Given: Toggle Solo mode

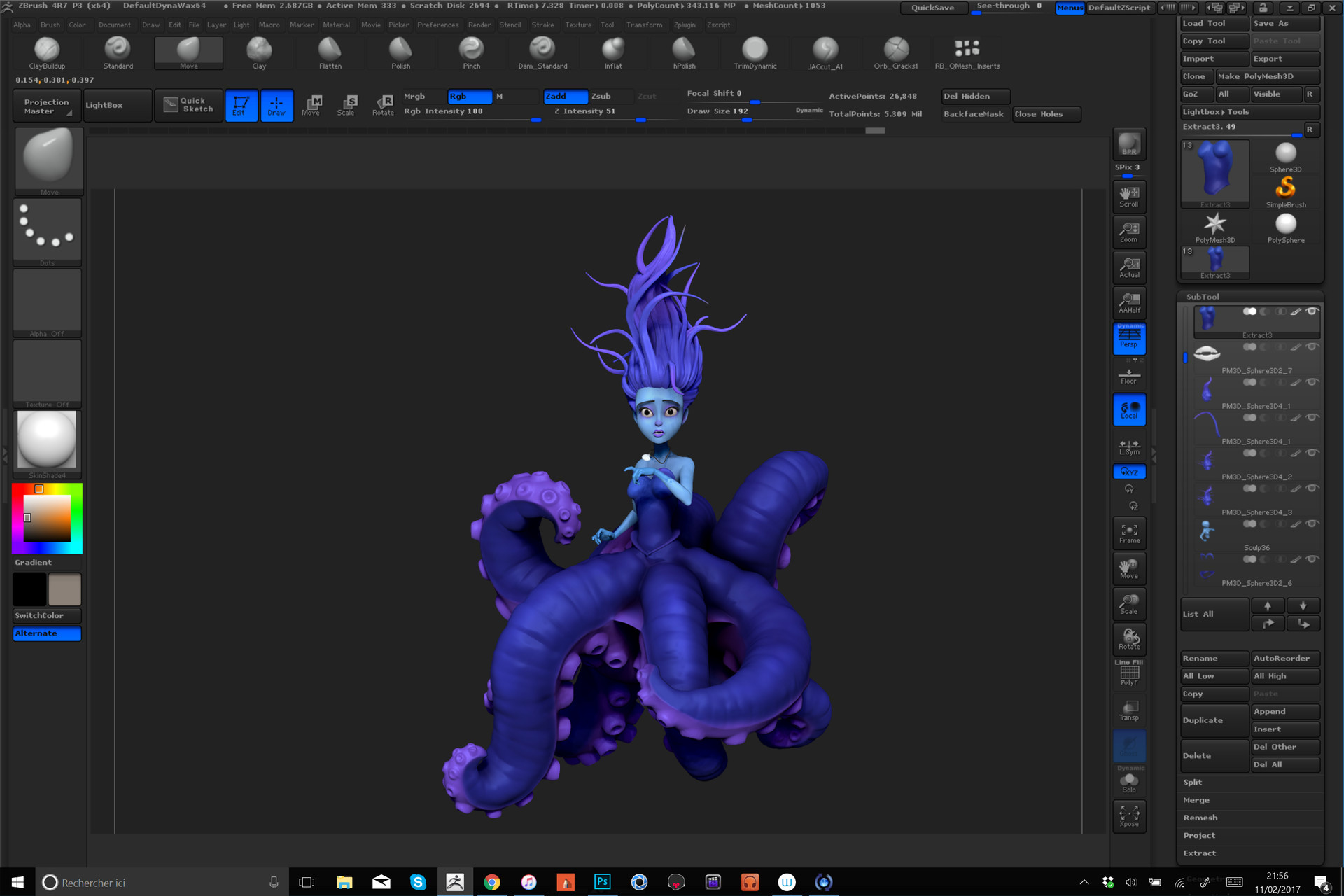Looking at the screenshot, I should click(1129, 783).
